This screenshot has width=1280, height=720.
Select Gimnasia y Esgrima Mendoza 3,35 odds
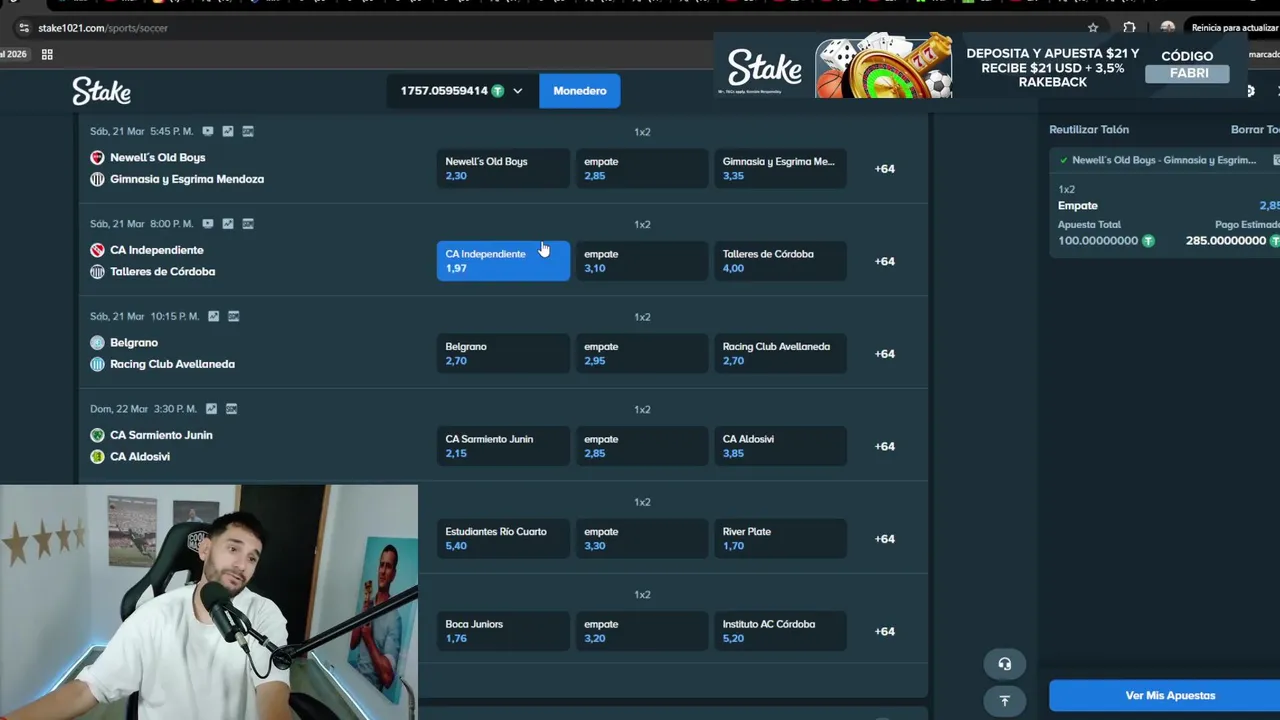[780, 168]
